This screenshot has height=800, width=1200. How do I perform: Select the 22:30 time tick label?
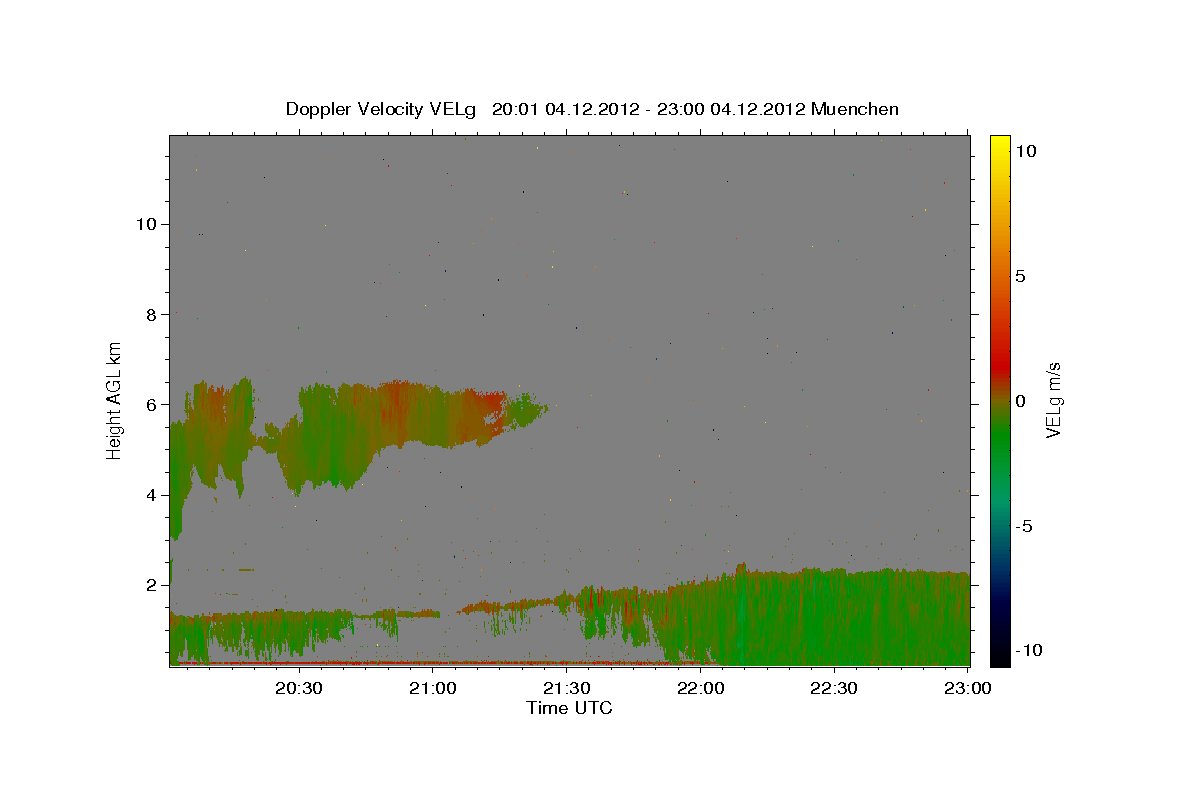(x=834, y=688)
